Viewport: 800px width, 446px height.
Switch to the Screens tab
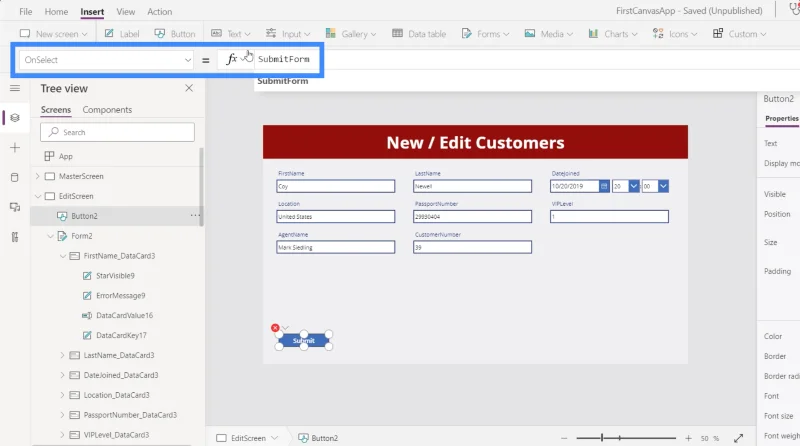[56, 110]
